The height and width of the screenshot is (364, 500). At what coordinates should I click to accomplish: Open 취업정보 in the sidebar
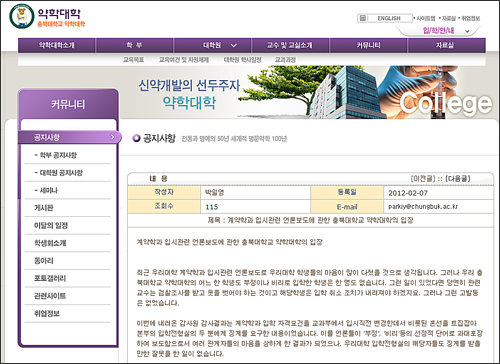[x=47, y=314]
